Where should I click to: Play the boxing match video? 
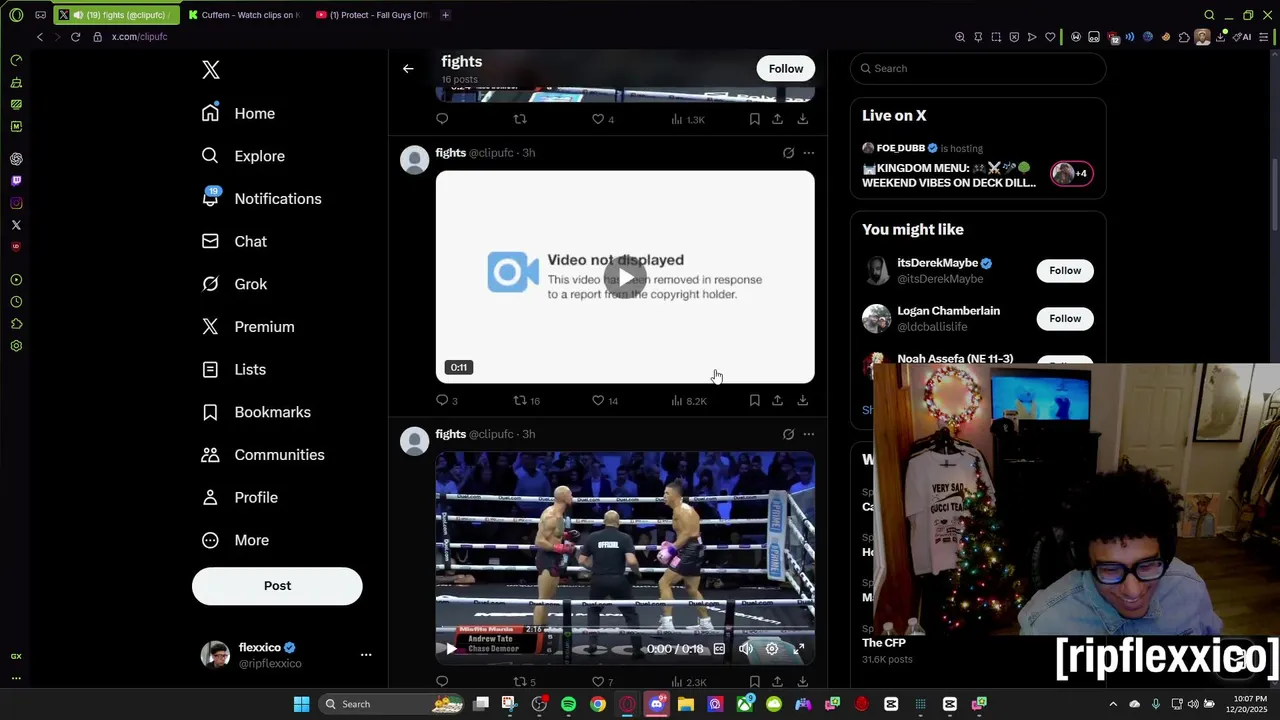[451, 649]
